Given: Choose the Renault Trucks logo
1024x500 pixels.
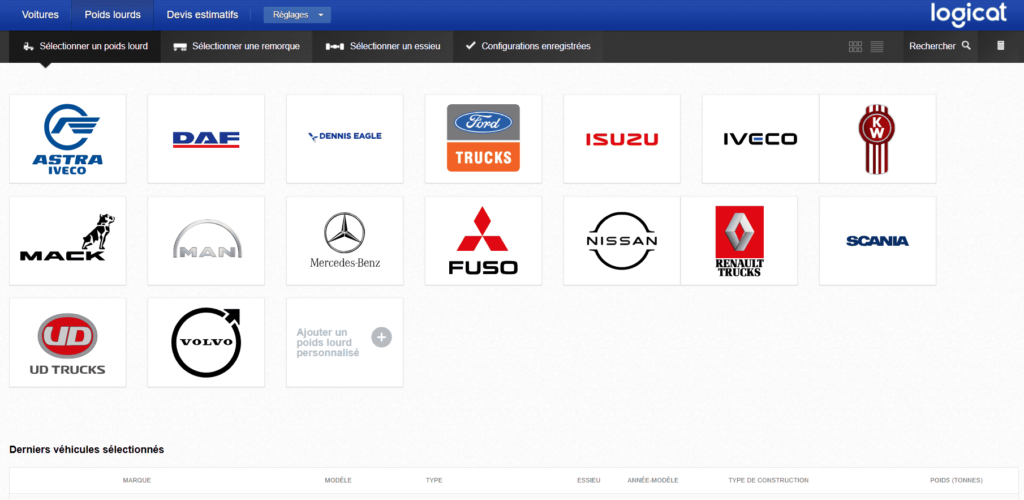Looking at the screenshot, I should tap(739, 241).
